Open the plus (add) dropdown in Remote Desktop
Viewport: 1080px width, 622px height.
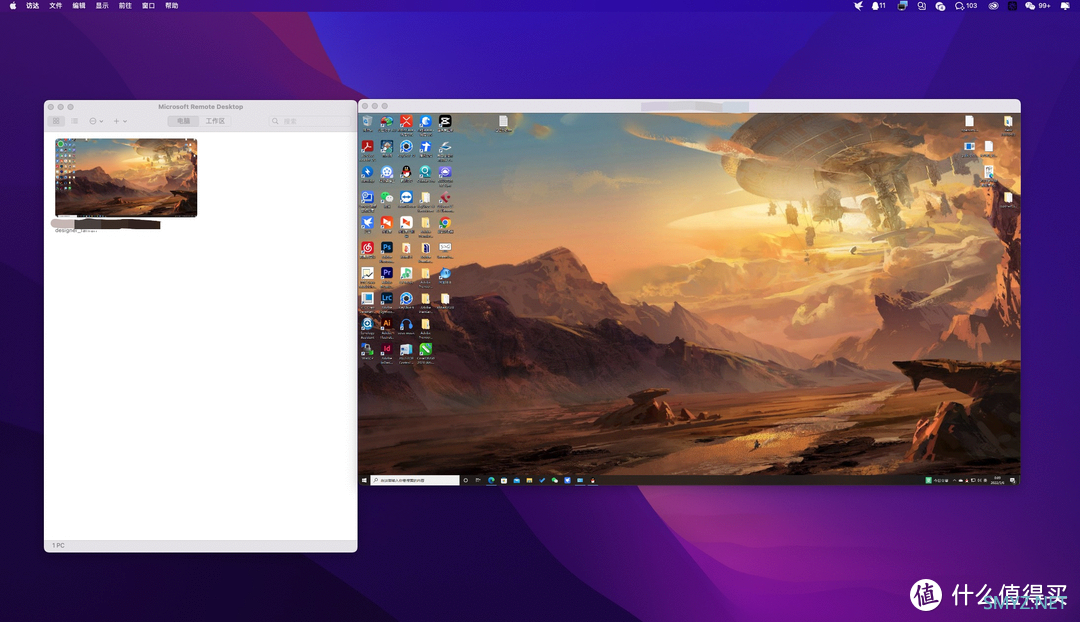click(x=120, y=121)
